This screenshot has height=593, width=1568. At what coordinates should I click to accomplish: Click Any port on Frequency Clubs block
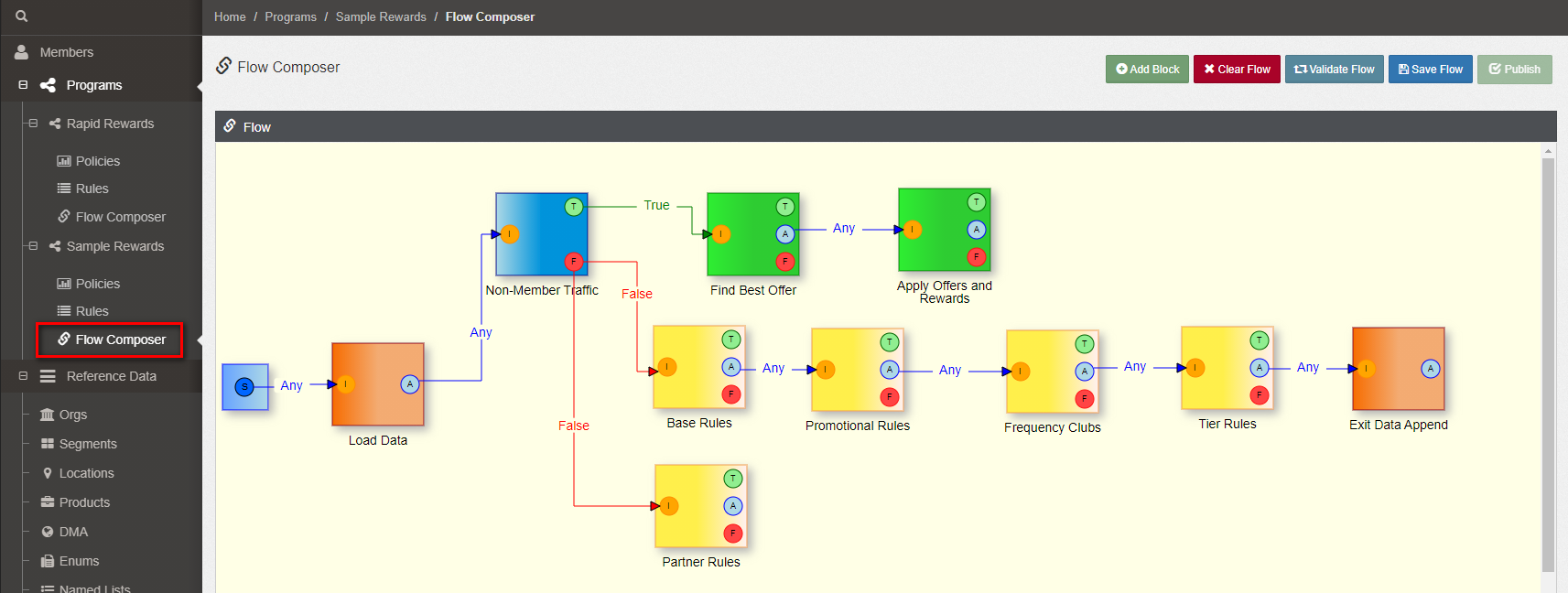tap(1084, 372)
